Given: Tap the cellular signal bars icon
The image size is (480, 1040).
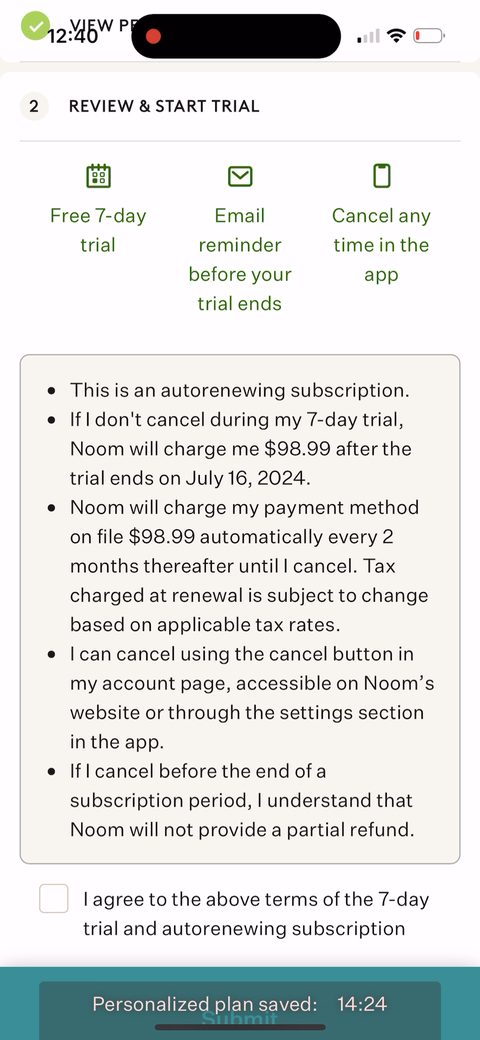Looking at the screenshot, I should [x=368, y=36].
